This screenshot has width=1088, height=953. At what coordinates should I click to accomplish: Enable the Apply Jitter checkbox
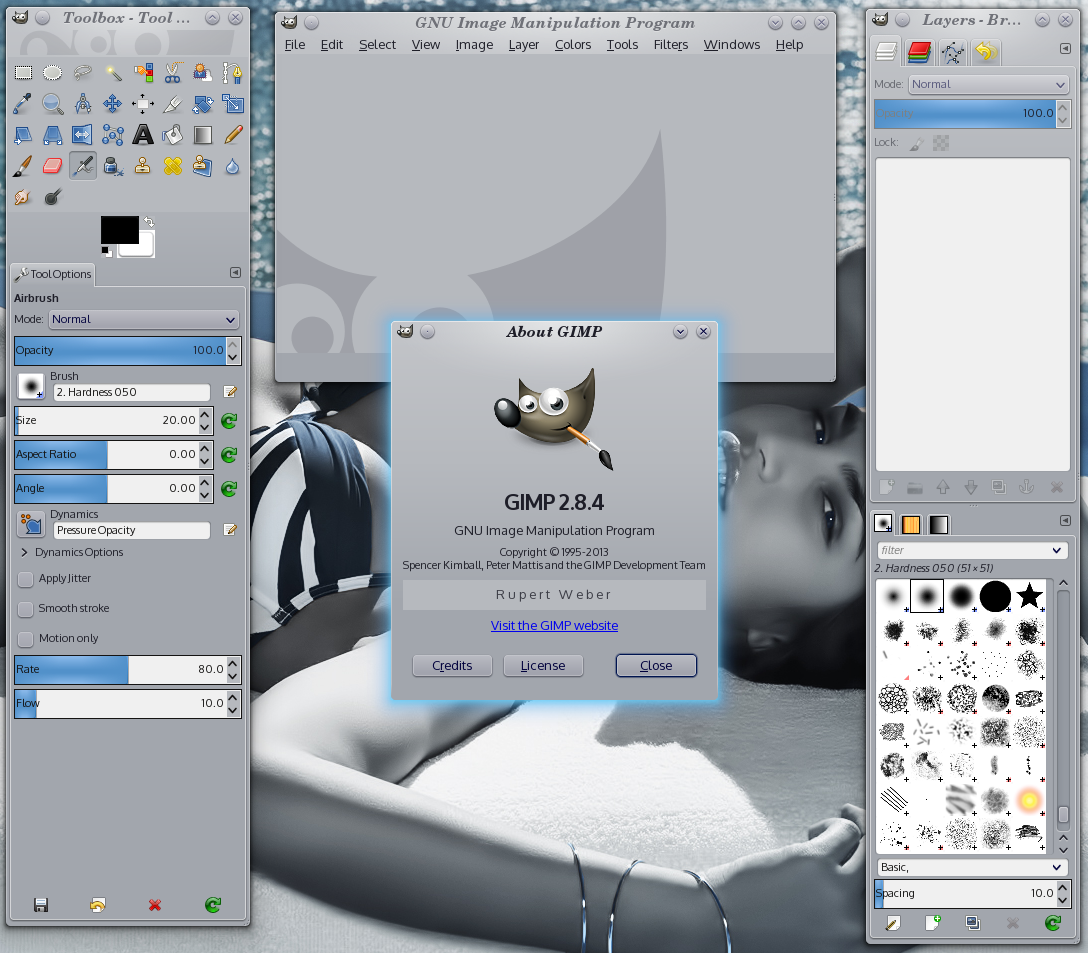(x=26, y=578)
